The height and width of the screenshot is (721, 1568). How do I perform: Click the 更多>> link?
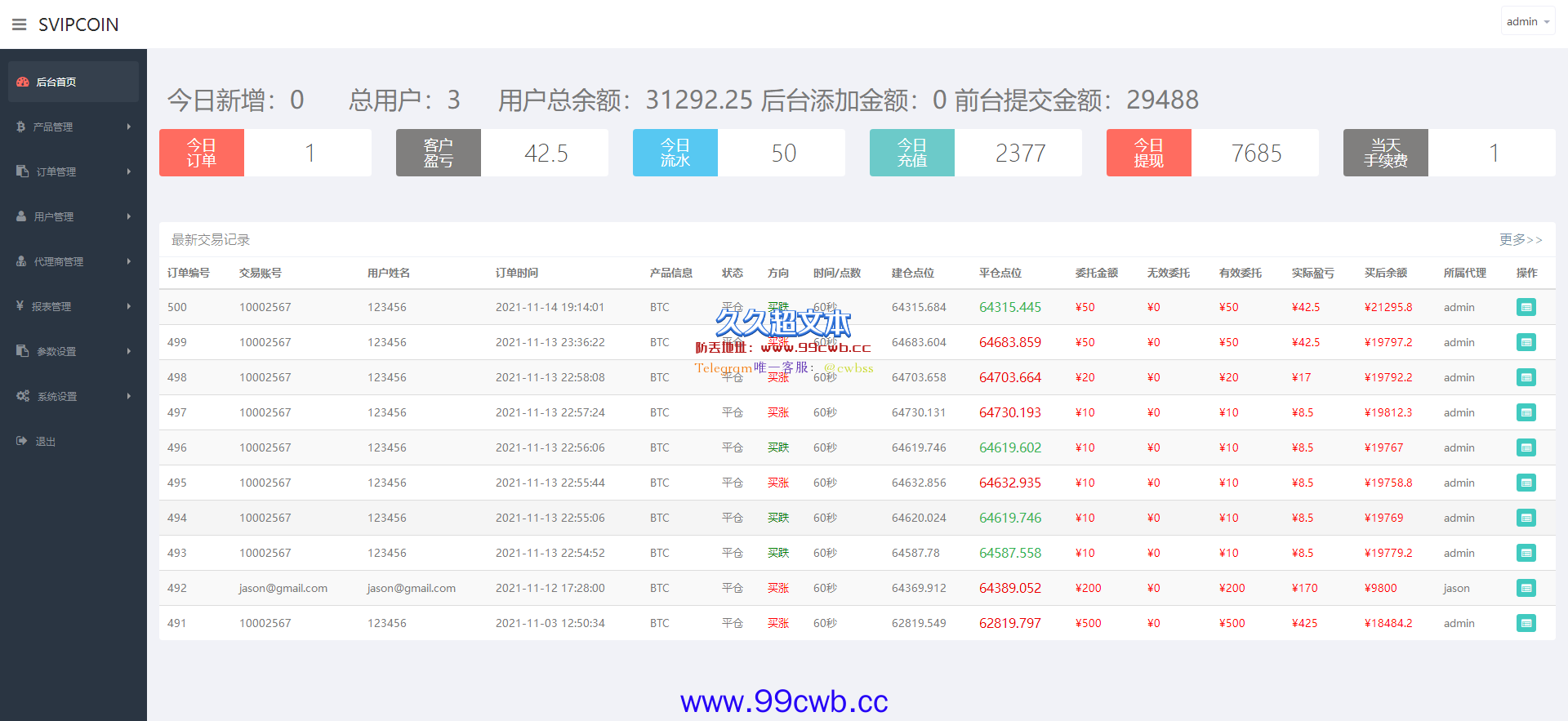pyautogui.click(x=1521, y=239)
